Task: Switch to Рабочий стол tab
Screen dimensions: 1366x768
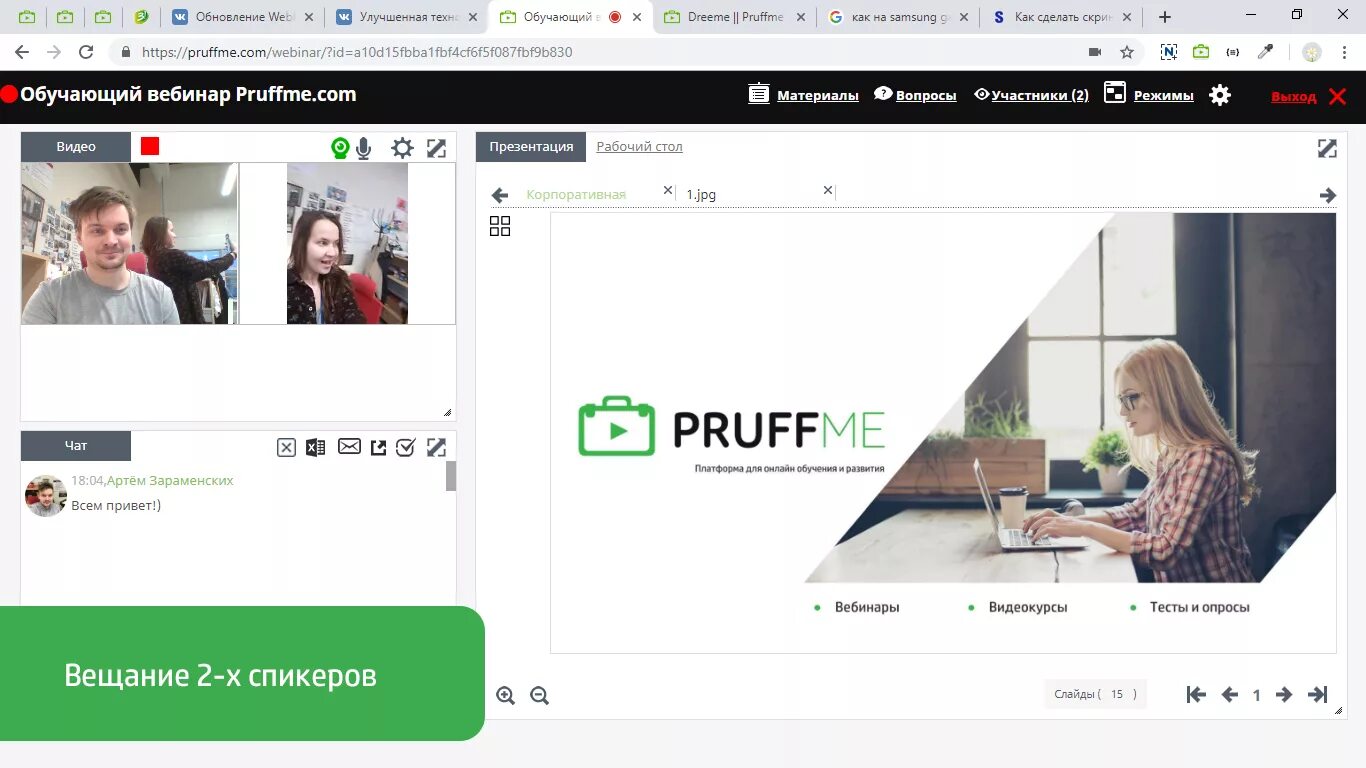Action: (x=639, y=146)
